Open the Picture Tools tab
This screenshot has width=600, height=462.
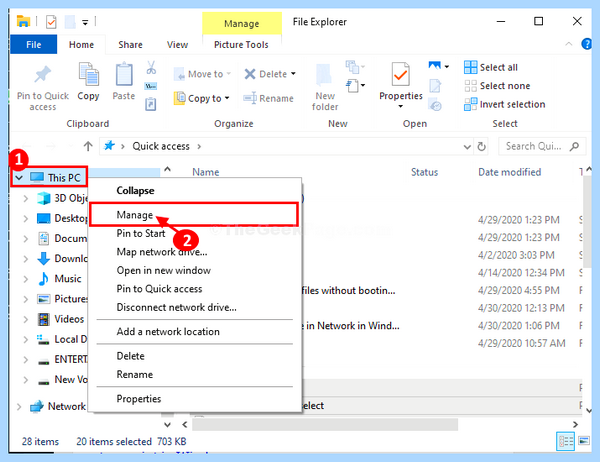[241, 45]
